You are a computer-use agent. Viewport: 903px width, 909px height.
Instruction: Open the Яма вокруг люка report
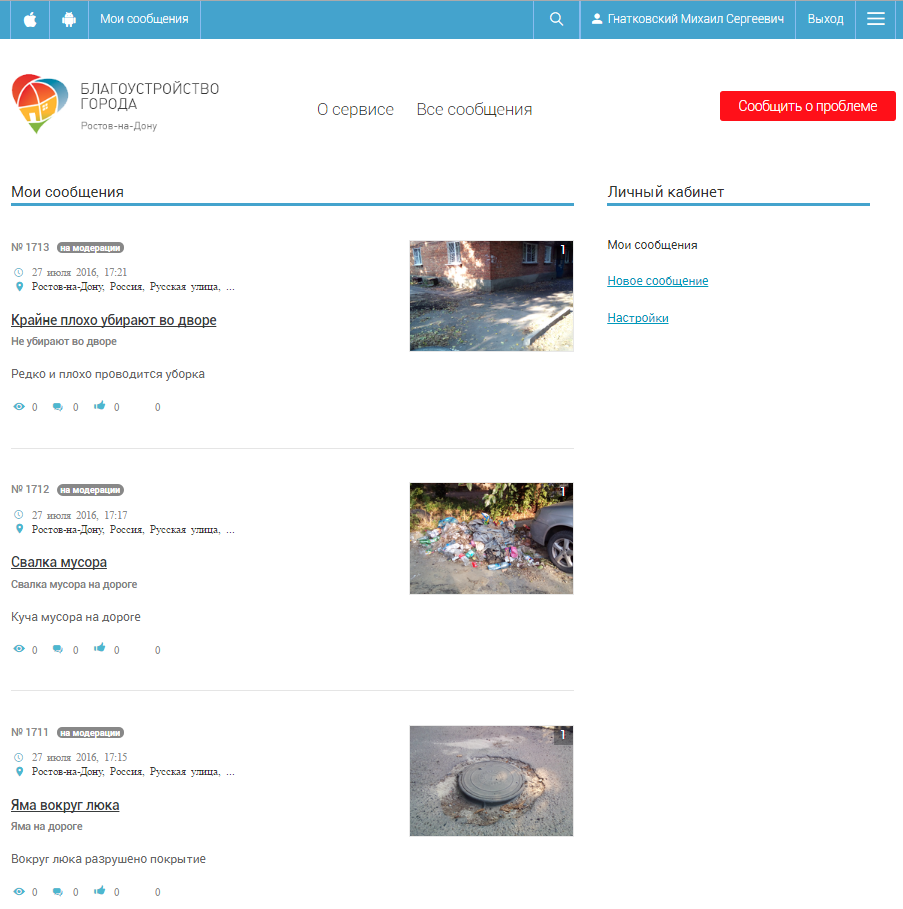click(65, 805)
